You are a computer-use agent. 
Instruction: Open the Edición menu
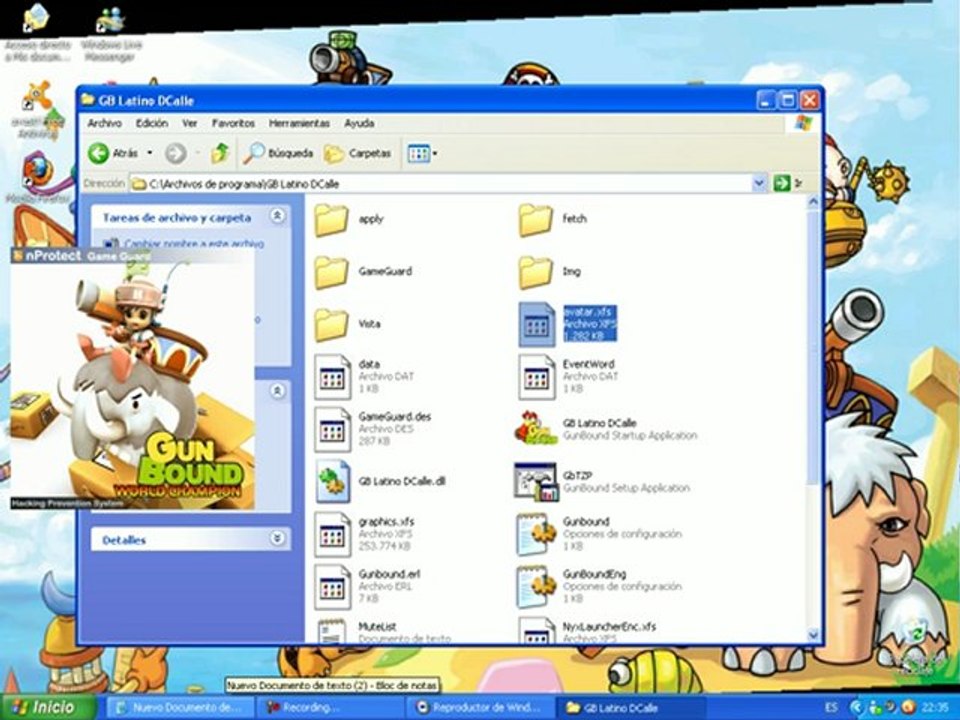[152, 123]
